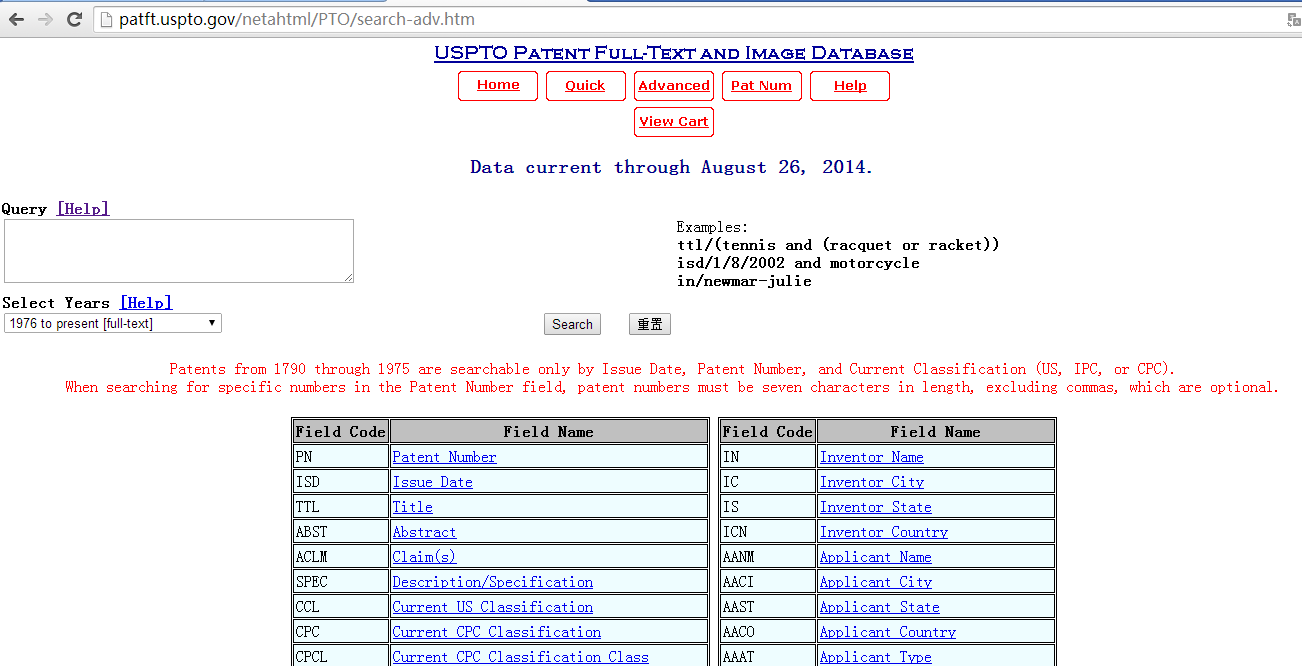Image resolution: width=1302 pixels, height=666 pixels.
Task: Click the page info icon in address bar
Action: pos(107,20)
